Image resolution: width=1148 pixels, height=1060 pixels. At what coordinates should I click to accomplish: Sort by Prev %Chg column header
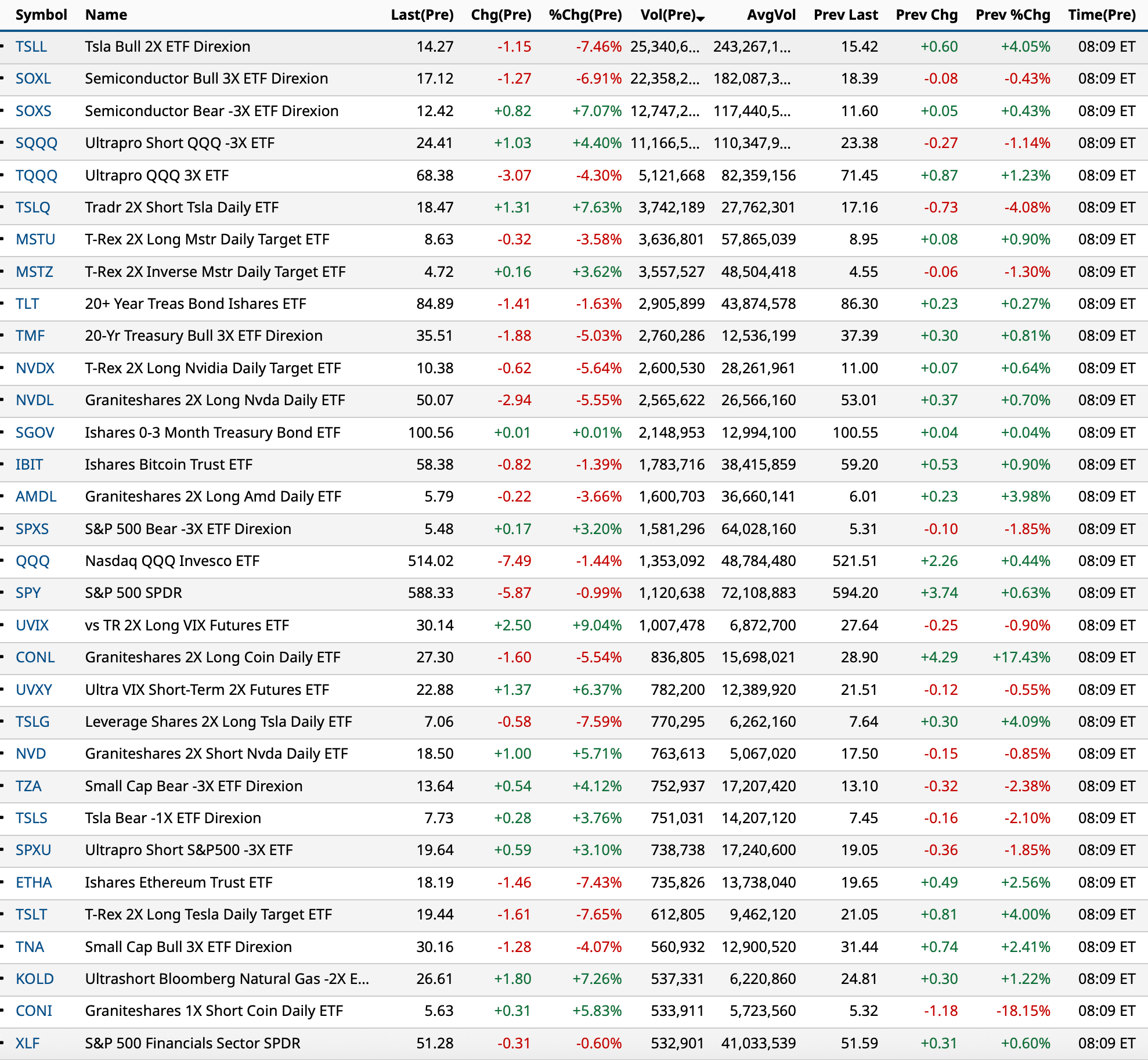point(1013,15)
